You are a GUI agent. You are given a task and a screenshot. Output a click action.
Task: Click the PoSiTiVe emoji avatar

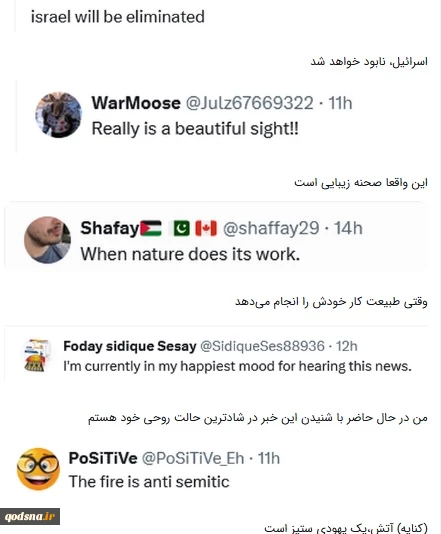point(38,469)
